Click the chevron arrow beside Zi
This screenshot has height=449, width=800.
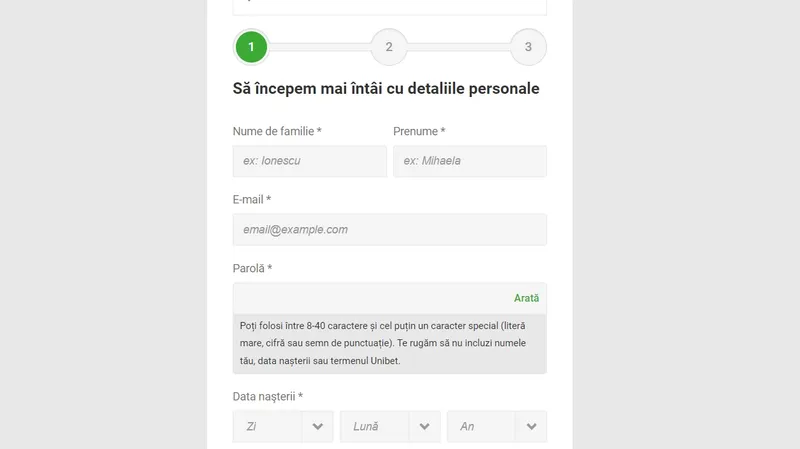(317, 427)
